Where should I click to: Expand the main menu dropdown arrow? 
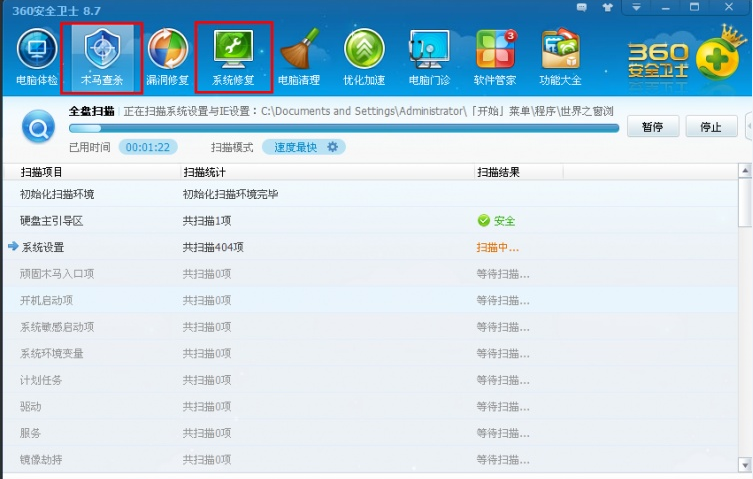(x=636, y=8)
